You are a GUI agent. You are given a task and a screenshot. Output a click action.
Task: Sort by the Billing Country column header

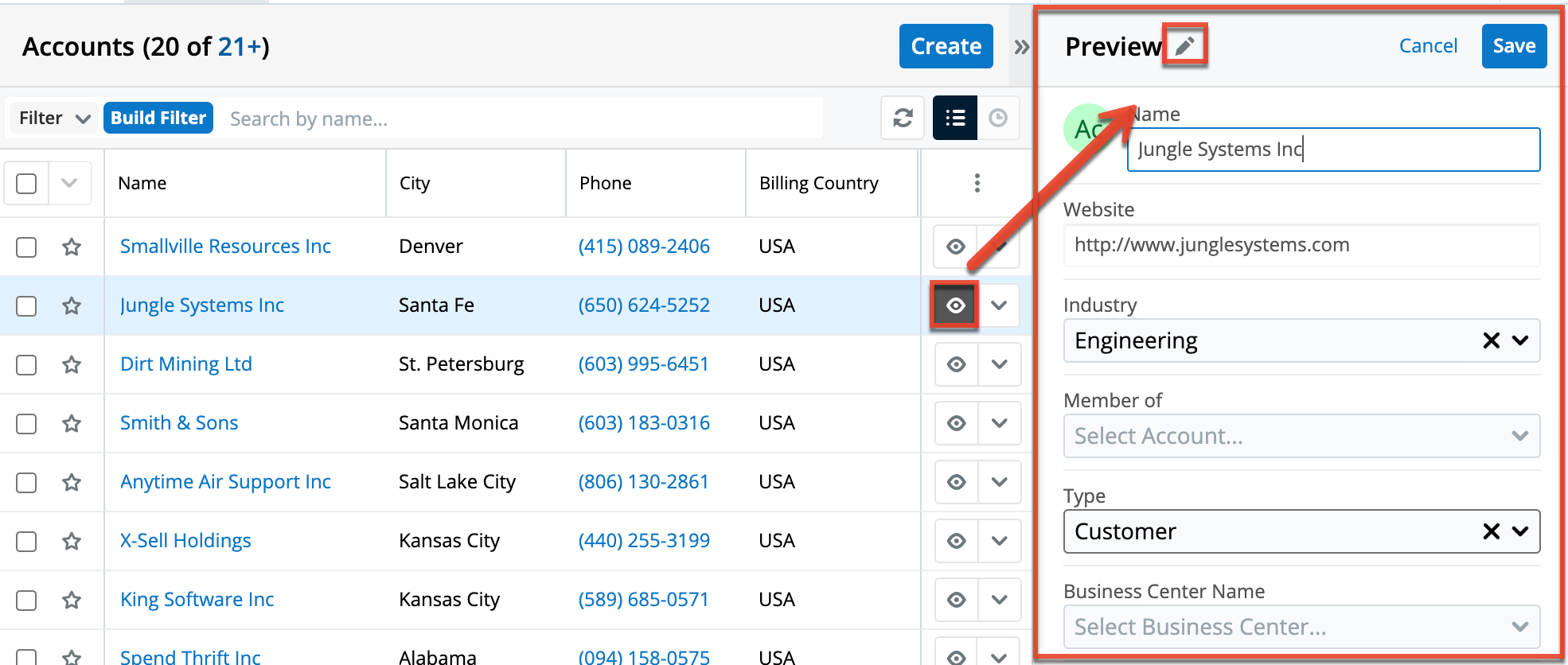[818, 183]
